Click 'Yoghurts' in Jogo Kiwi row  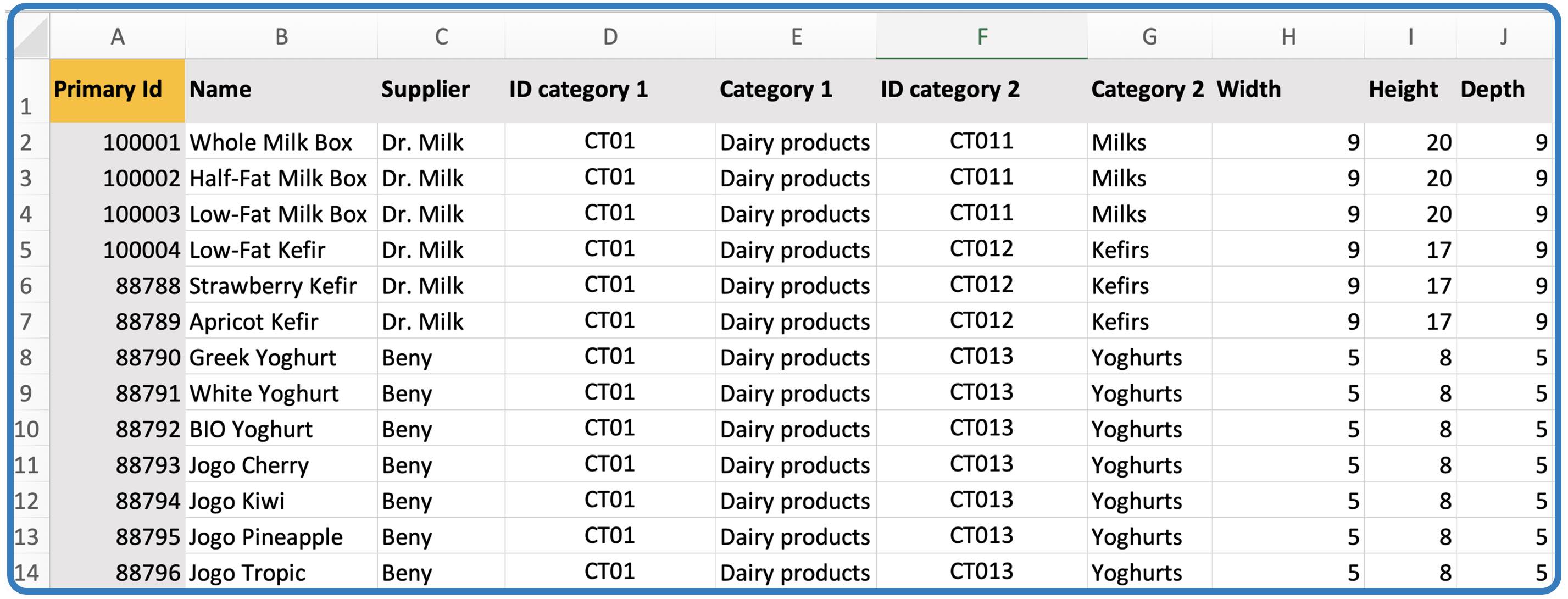[1150, 501]
